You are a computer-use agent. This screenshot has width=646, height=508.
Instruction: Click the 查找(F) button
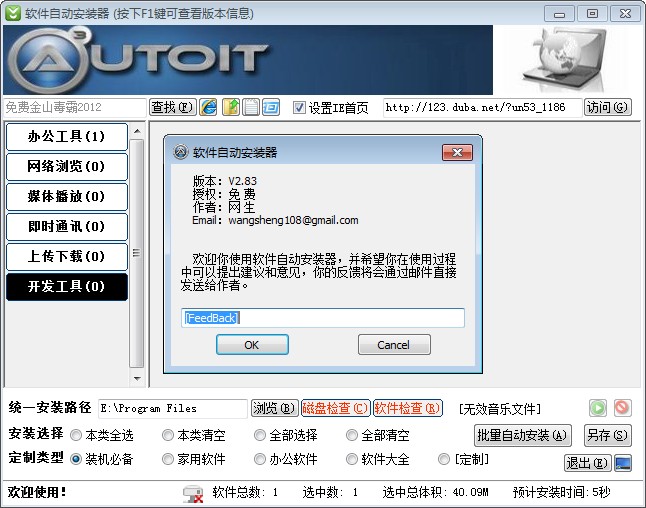[173, 107]
